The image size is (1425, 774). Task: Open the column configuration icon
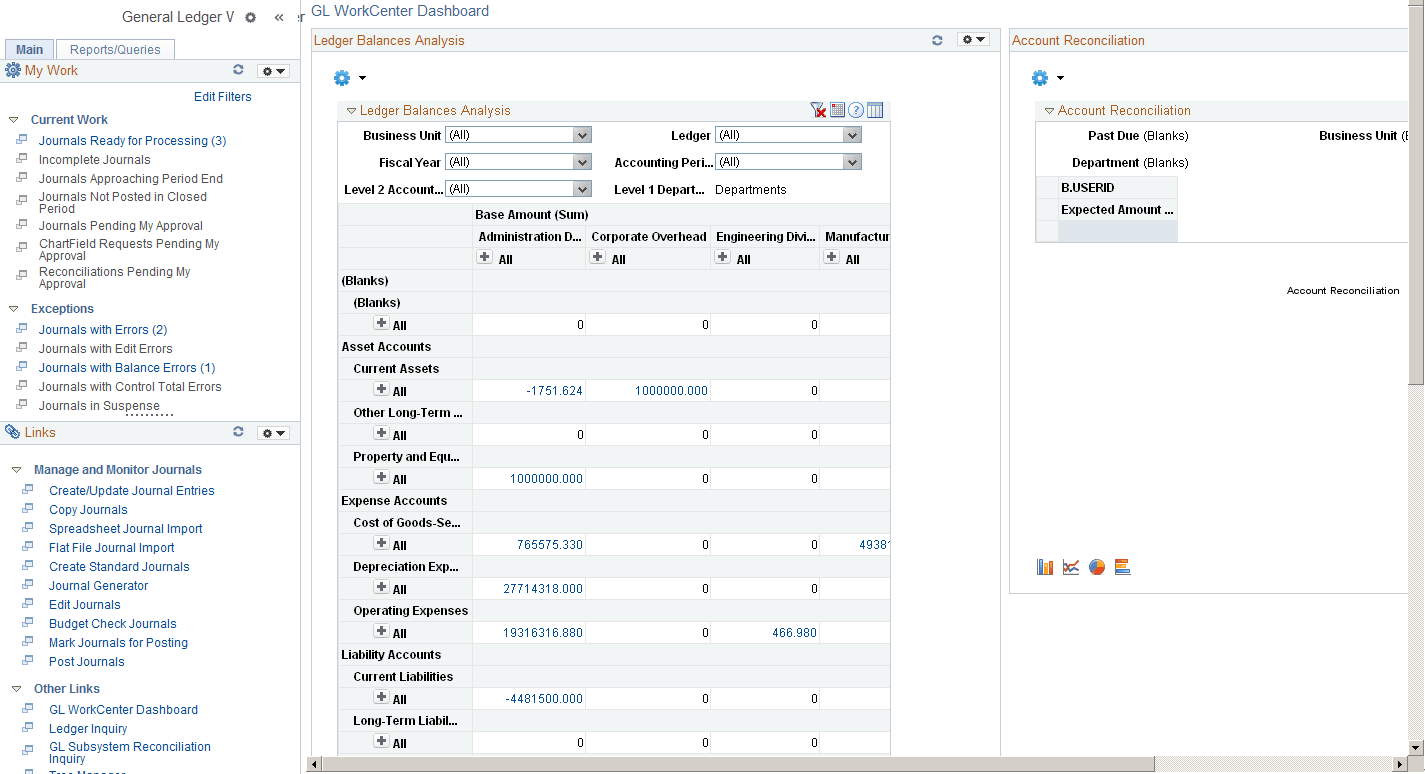click(875, 110)
